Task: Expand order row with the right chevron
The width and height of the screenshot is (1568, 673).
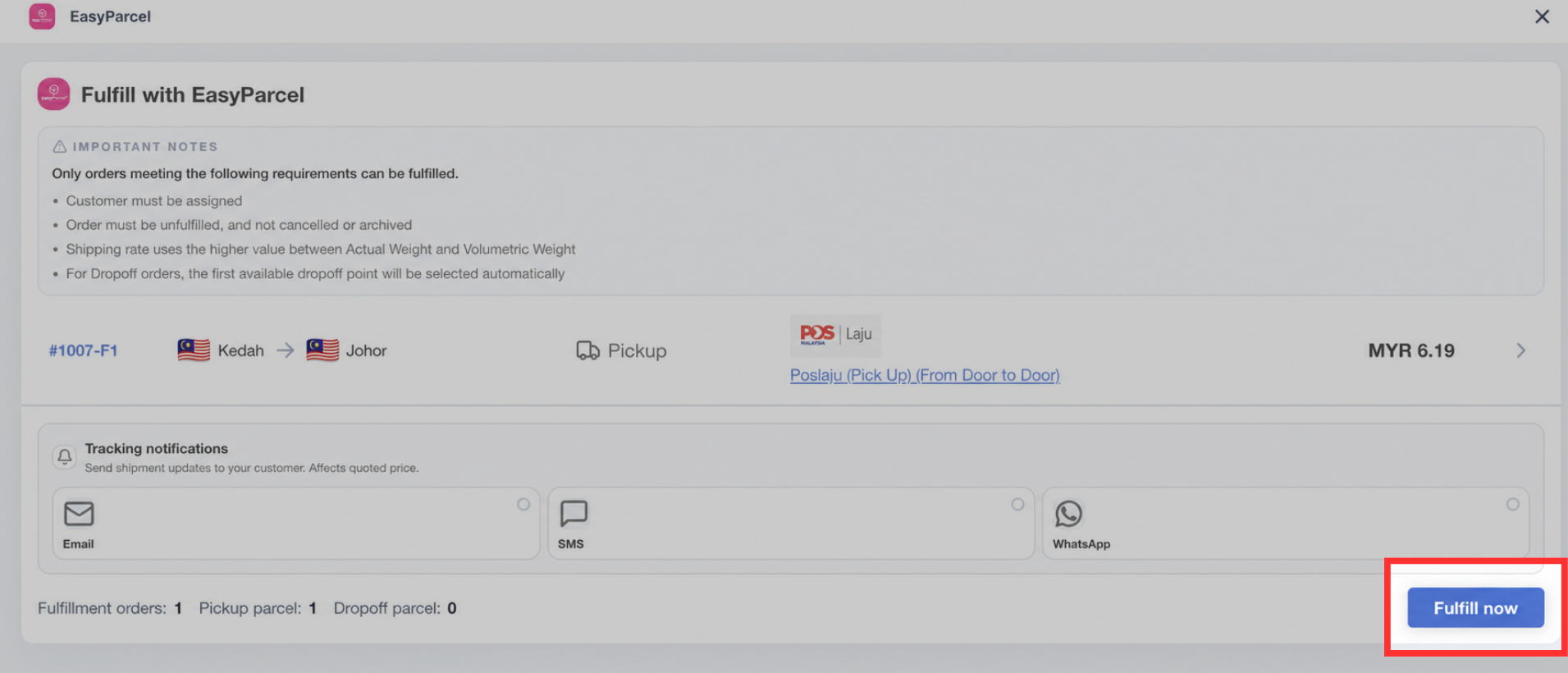Action: tap(1521, 350)
